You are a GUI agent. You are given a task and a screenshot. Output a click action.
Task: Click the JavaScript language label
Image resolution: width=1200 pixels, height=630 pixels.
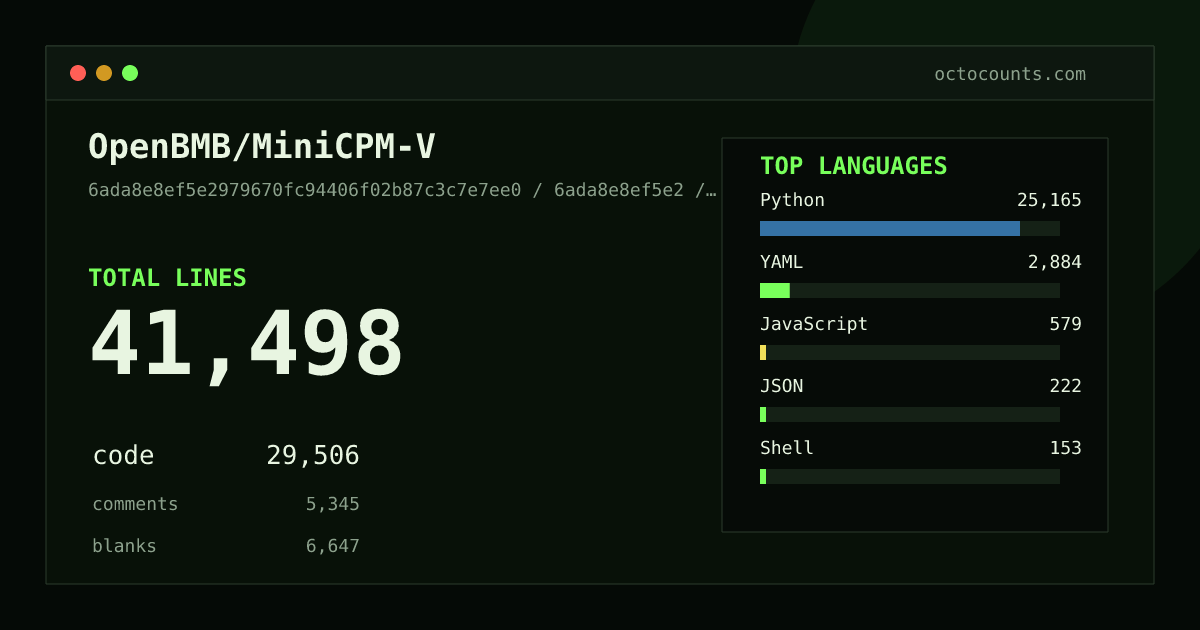(814, 324)
